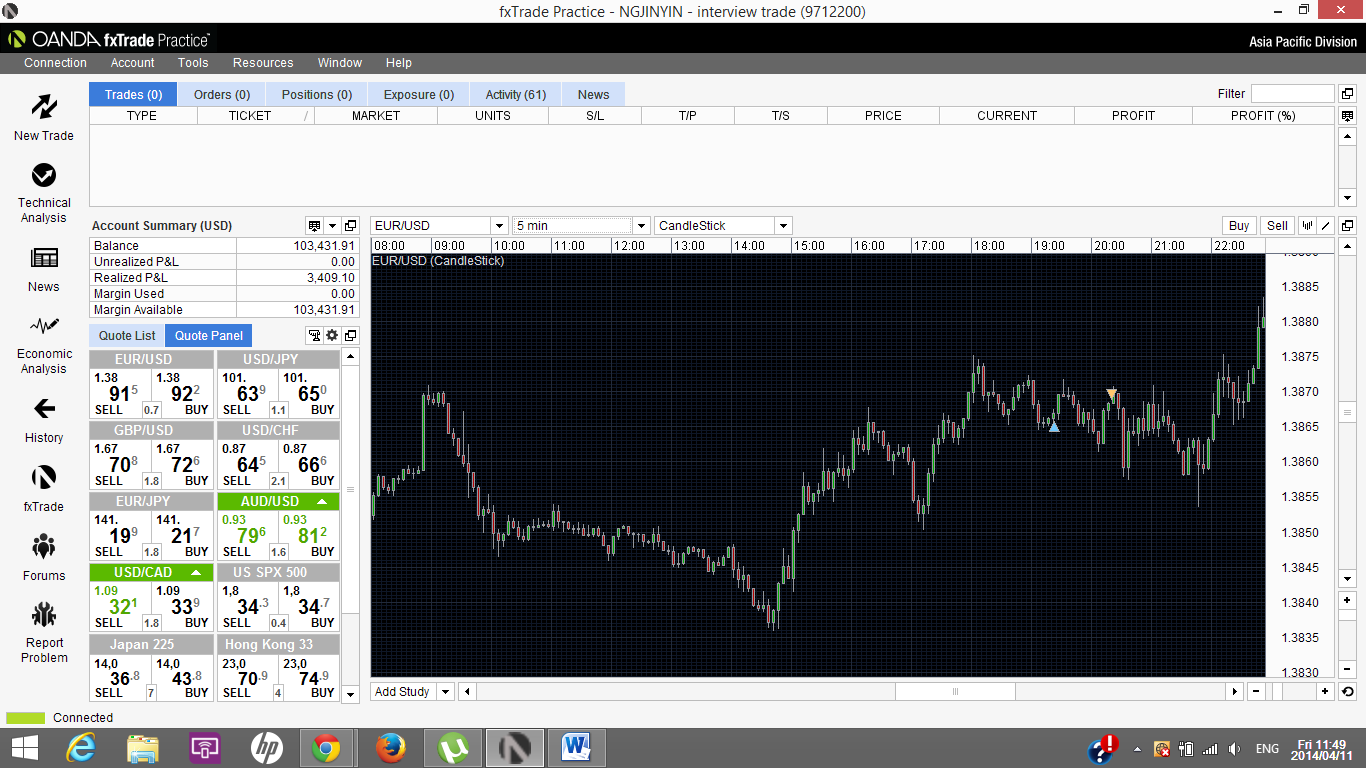Open the Resources menu

pos(263,63)
